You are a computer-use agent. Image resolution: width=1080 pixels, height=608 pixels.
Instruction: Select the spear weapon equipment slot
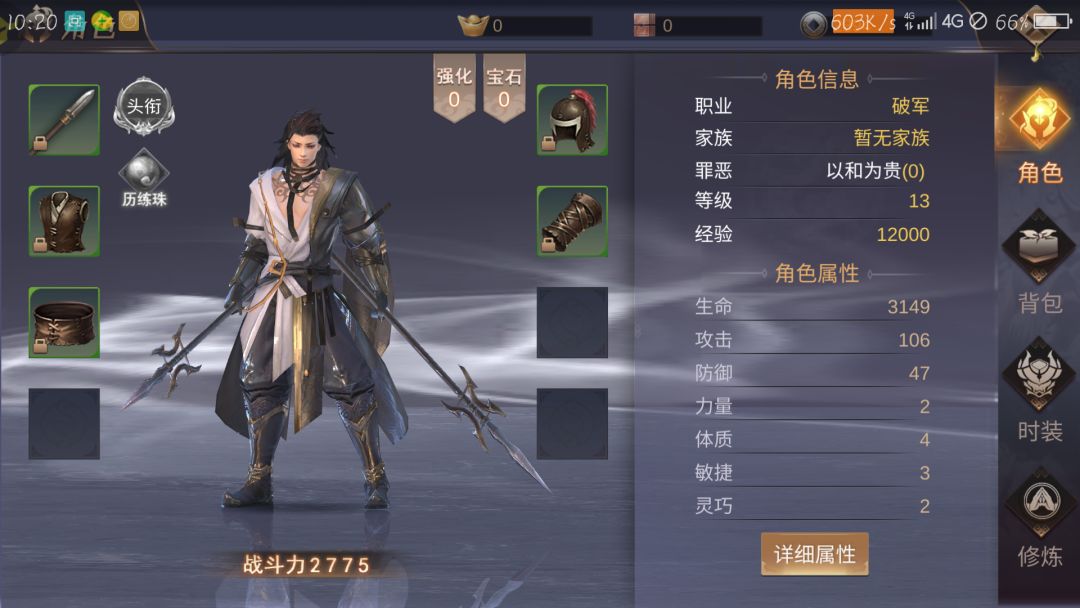(x=64, y=120)
